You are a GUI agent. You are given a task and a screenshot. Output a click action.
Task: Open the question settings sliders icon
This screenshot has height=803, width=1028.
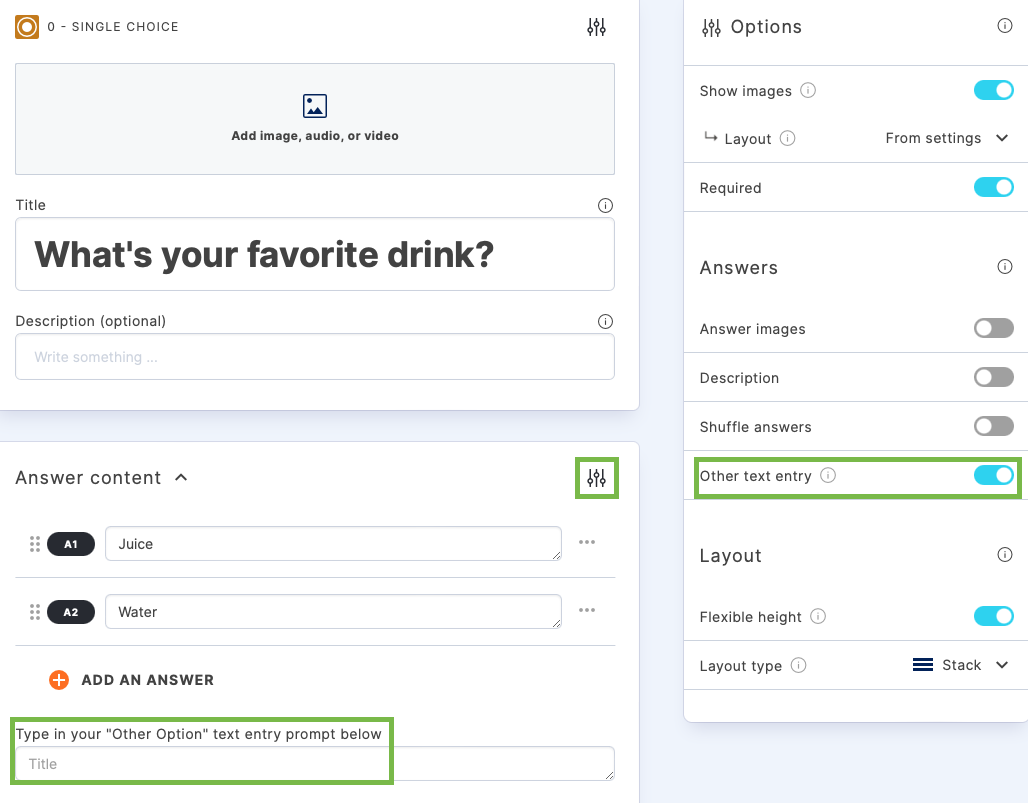point(596,27)
